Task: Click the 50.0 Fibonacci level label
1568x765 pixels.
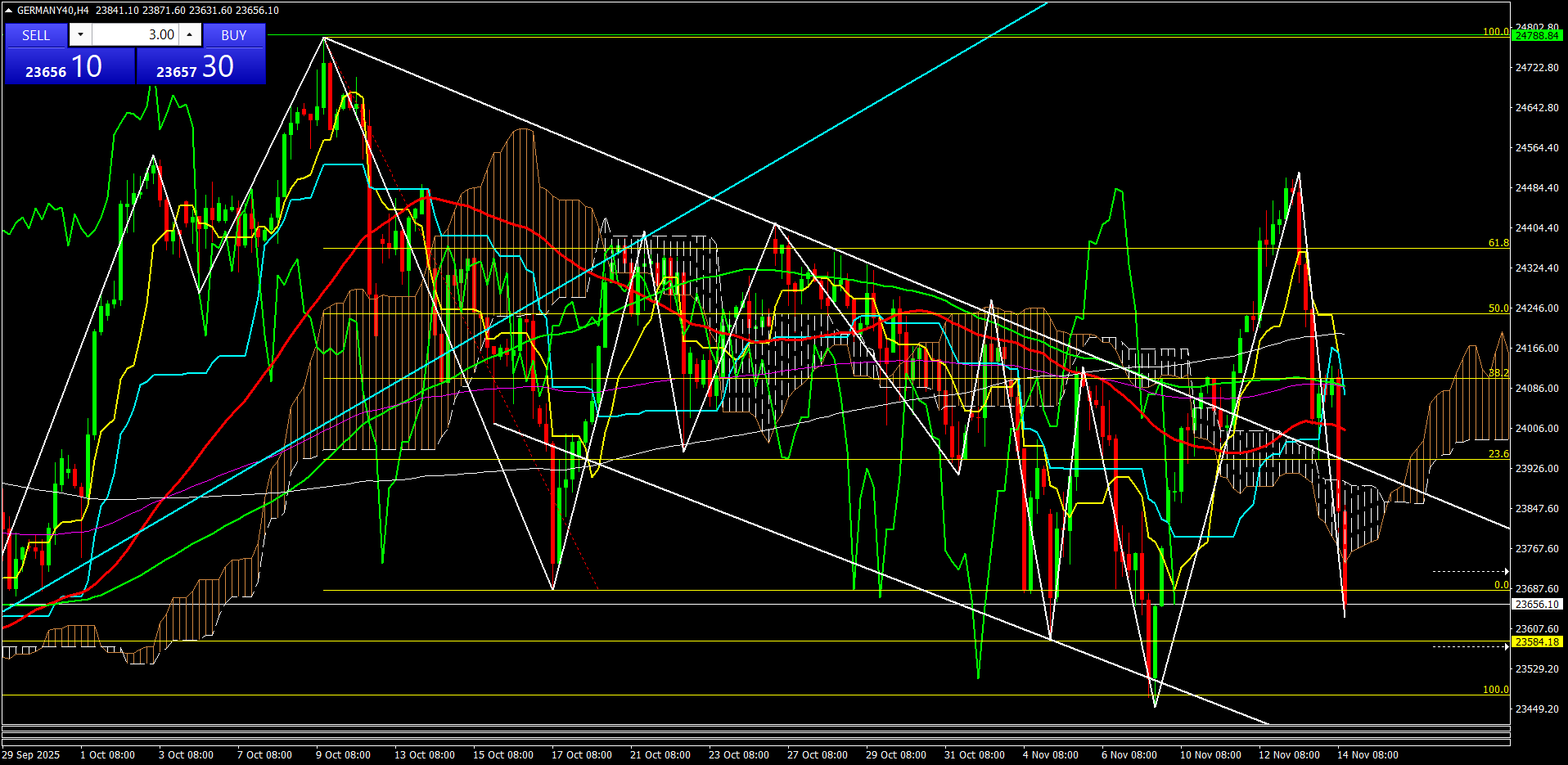Action: (x=1498, y=308)
